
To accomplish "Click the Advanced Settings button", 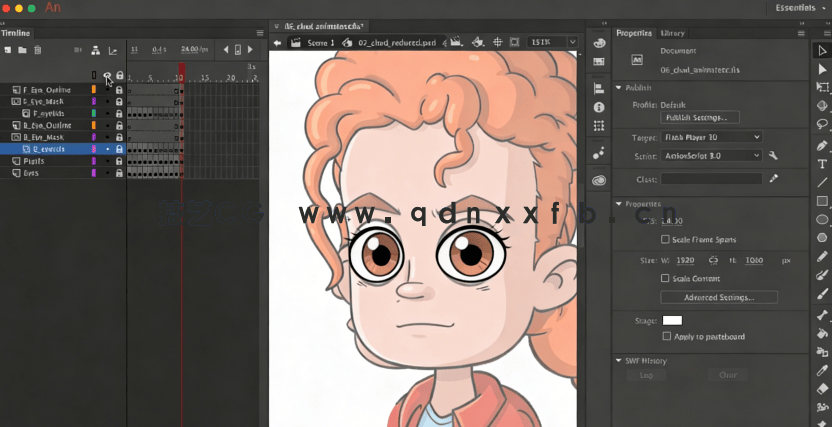I will point(719,297).
